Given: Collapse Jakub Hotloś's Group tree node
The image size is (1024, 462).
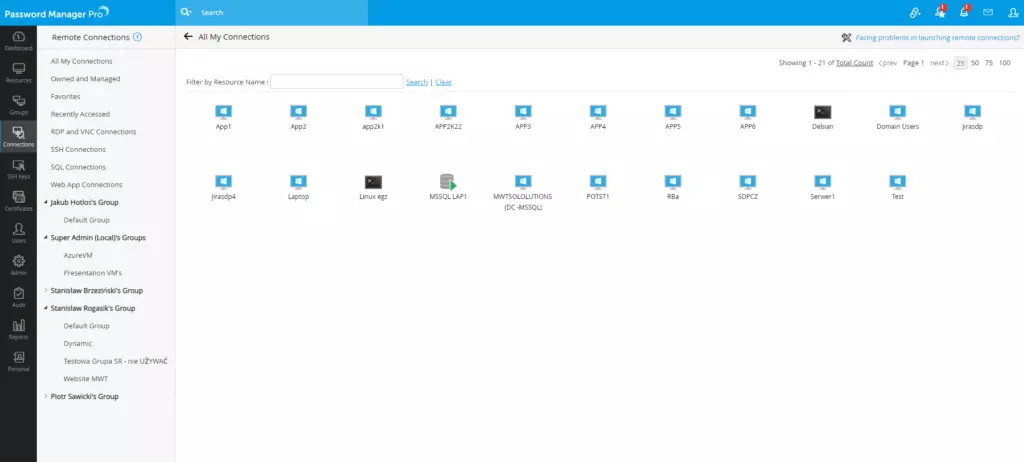Looking at the screenshot, I should (46, 203).
